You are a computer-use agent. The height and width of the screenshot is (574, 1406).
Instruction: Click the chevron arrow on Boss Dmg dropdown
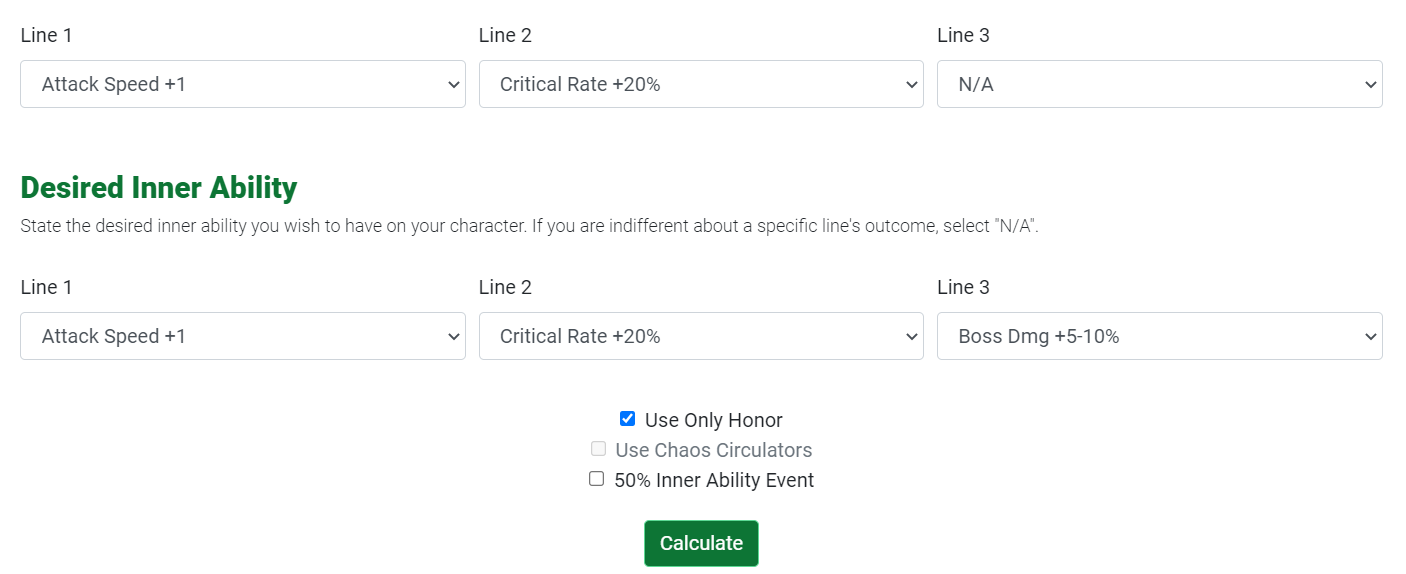coord(1370,337)
